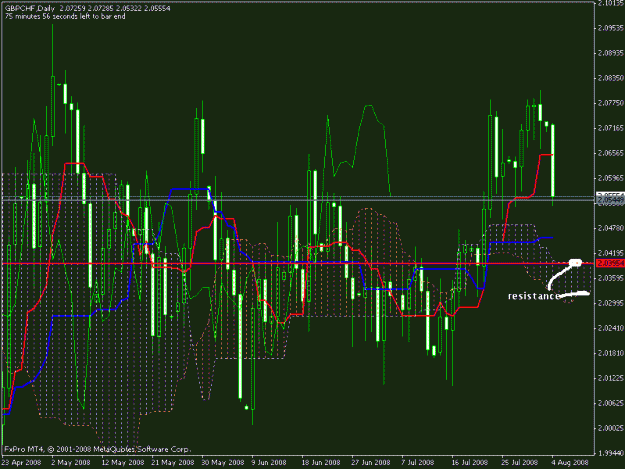Click the 2.02410 price axis label
Screen dimensions: 625x469
[611, 328]
